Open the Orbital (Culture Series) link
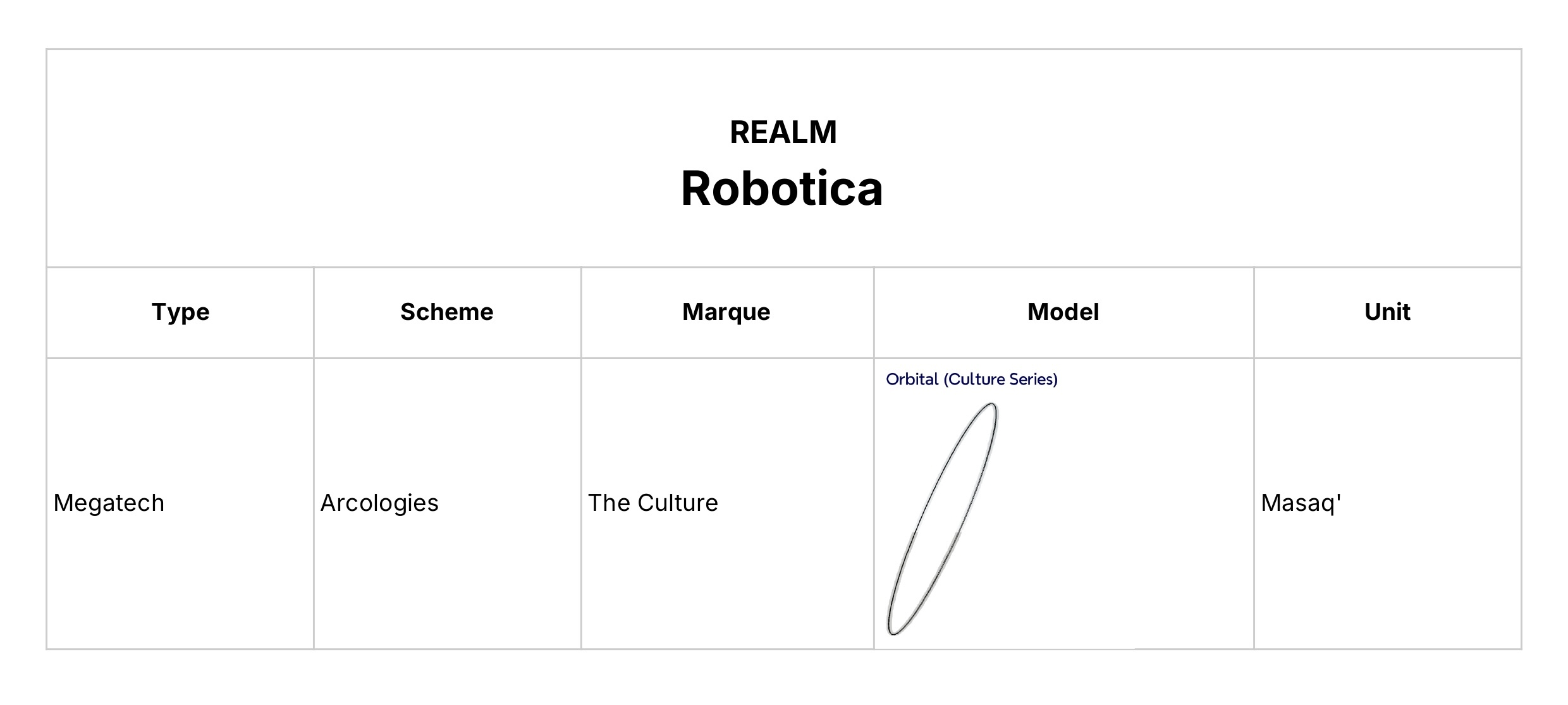This screenshot has height=705, width=1568. (x=971, y=379)
